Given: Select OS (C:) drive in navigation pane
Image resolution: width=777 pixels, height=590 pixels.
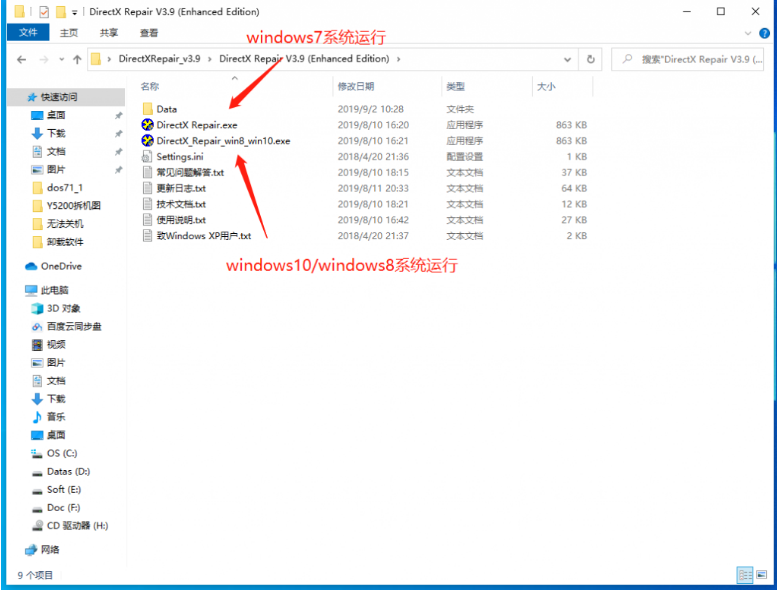Looking at the screenshot, I should tap(61, 453).
